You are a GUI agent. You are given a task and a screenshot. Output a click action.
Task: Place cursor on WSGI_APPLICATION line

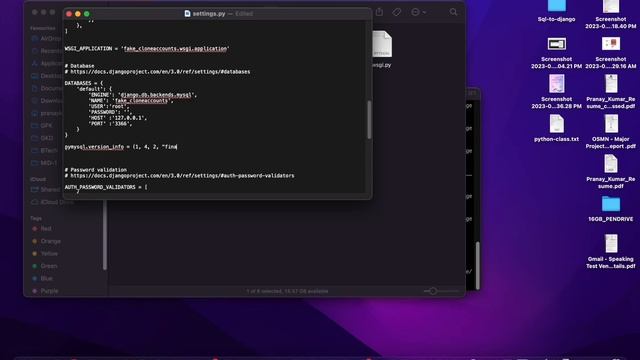(147, 49)
